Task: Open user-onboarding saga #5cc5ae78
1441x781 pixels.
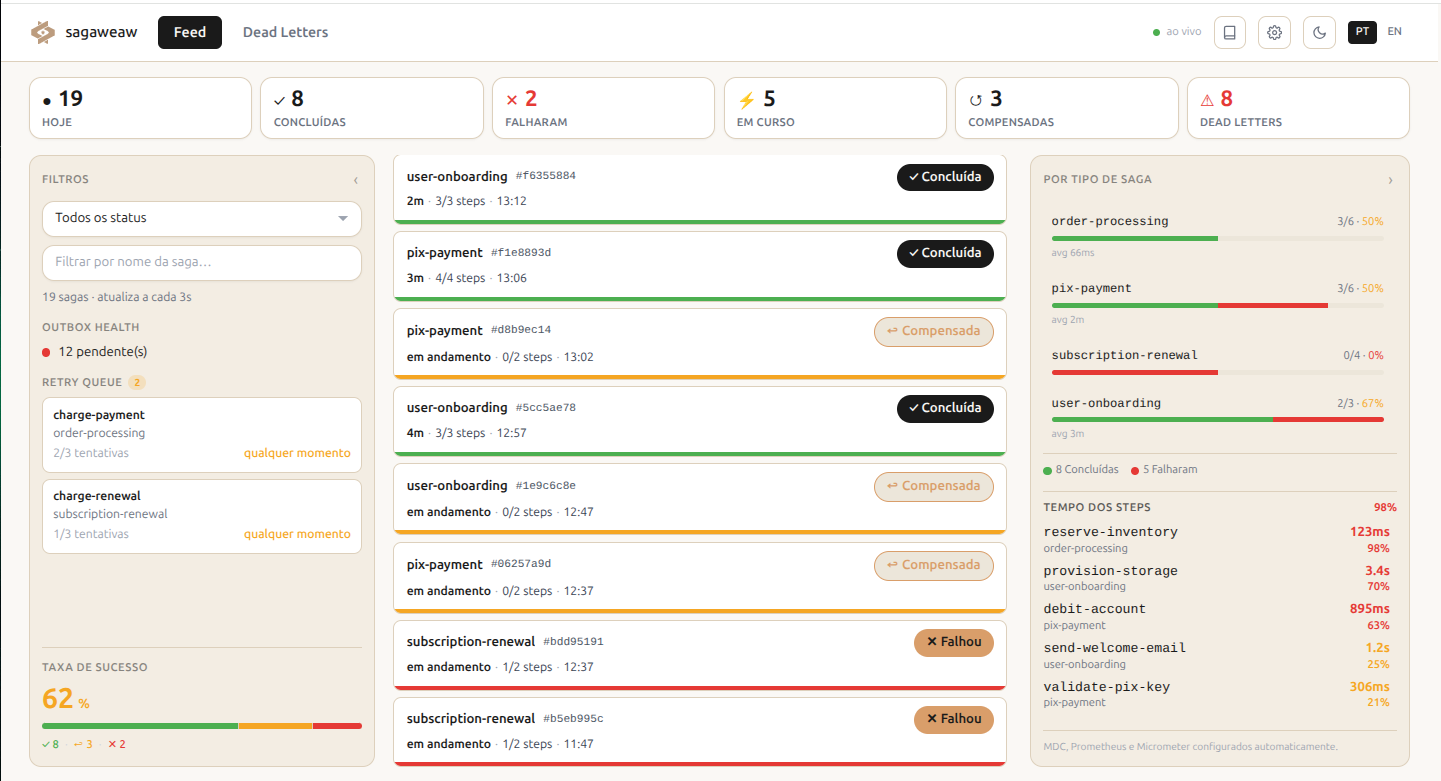Action: pyautogui.click(x=700, y=420)
